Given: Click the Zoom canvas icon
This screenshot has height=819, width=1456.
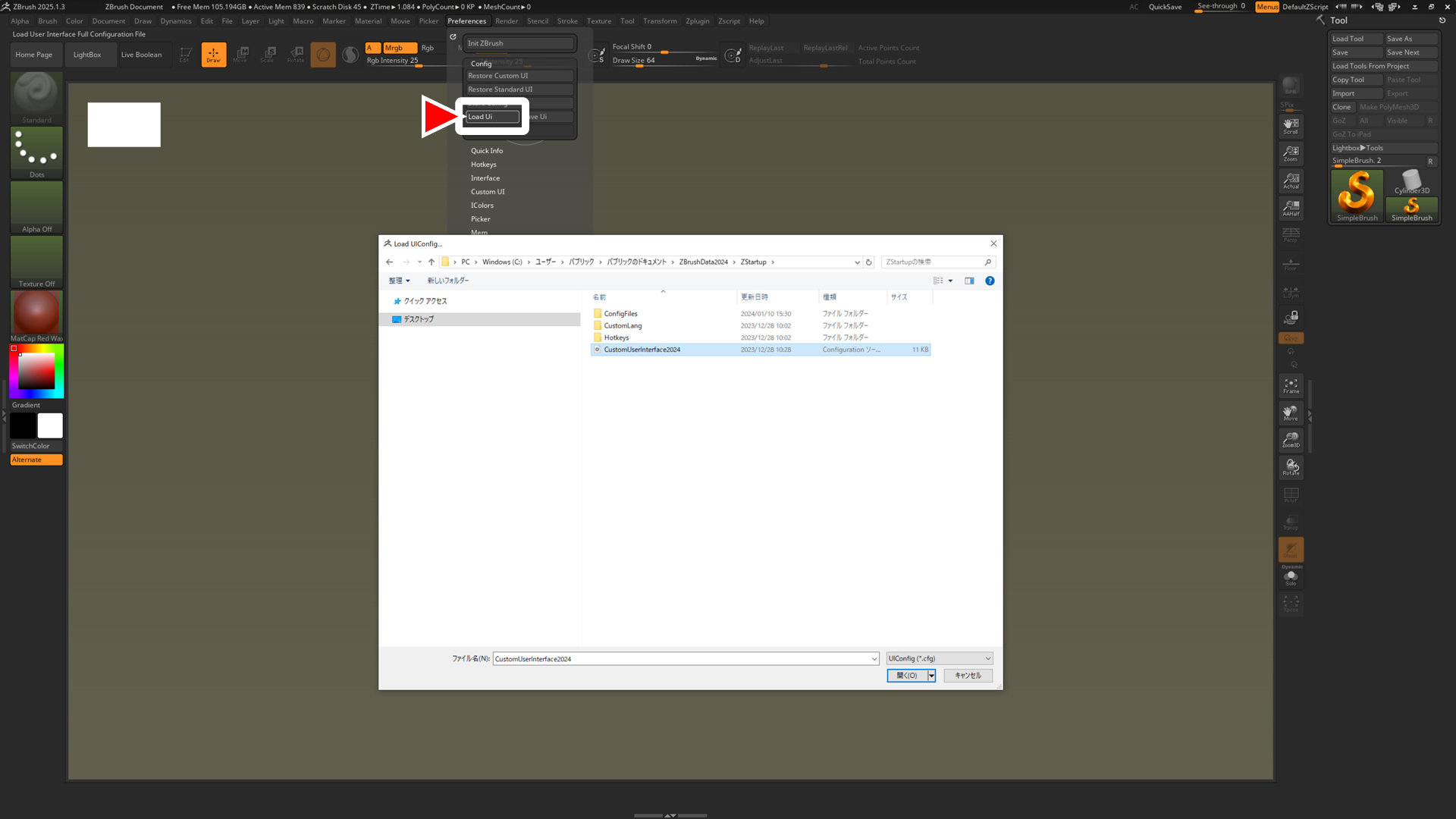Looking at the screenshot, I should pyautogui.click(x=1291, y=152).
